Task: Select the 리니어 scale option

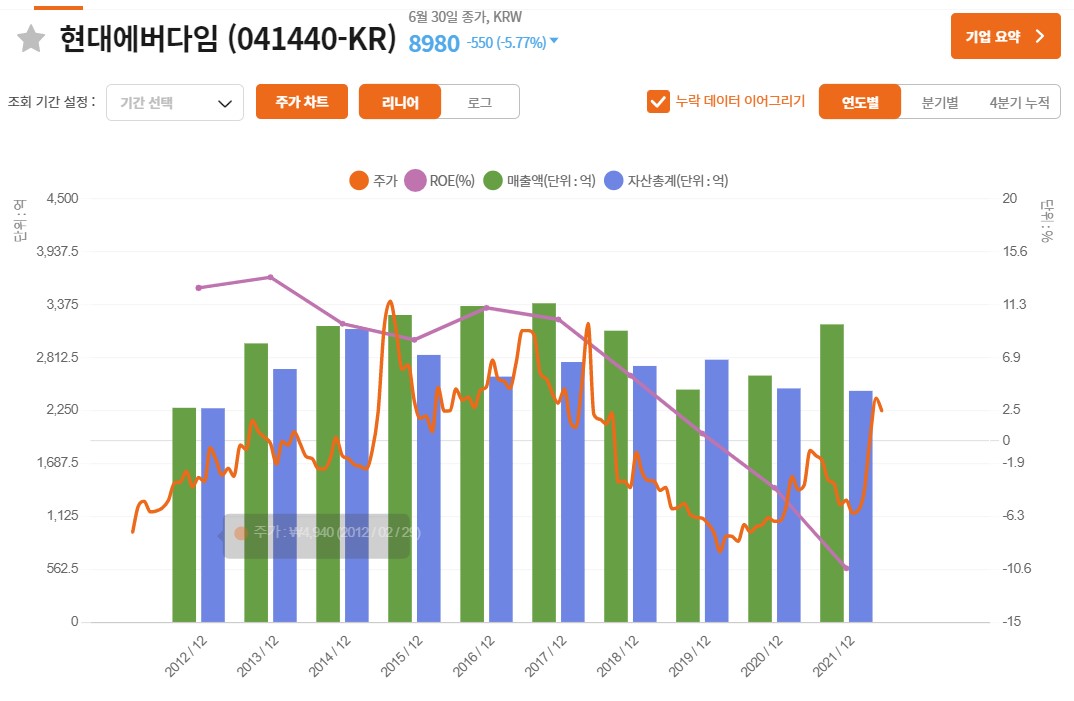Action: point(400,102)
